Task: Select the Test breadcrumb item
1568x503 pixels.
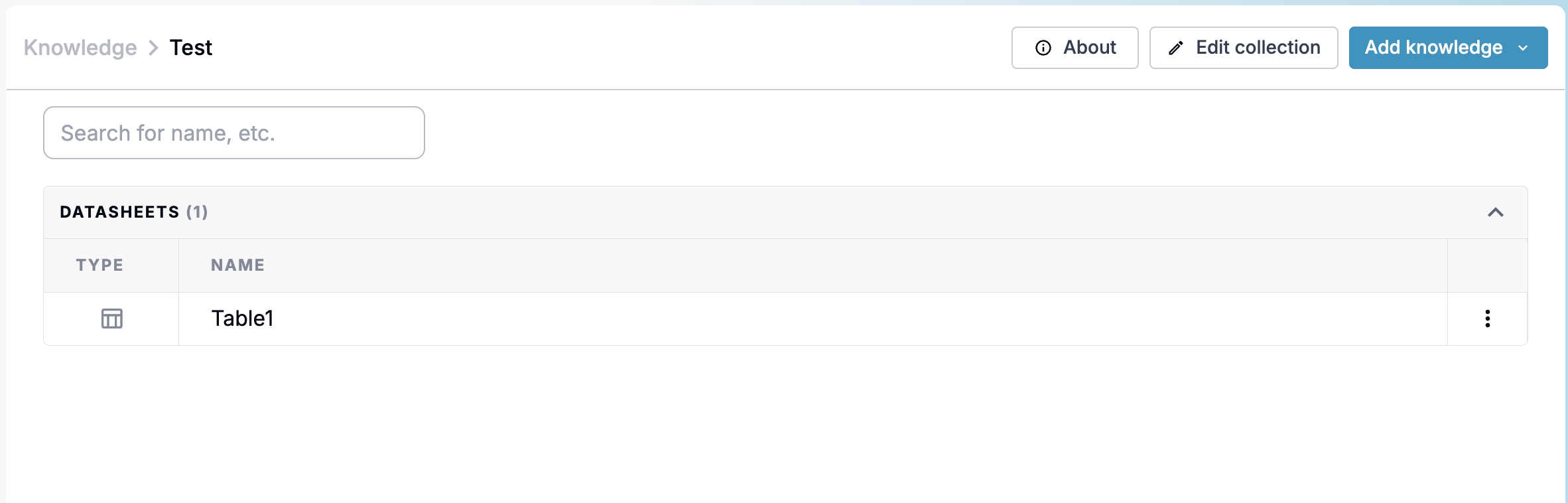Action: [x=191, y=48]
